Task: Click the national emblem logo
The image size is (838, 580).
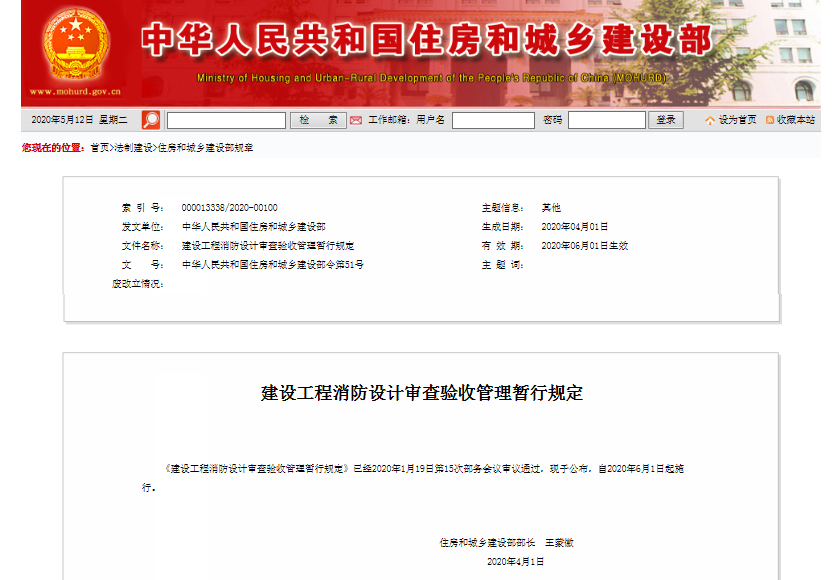Action: (x=74, y=45)
